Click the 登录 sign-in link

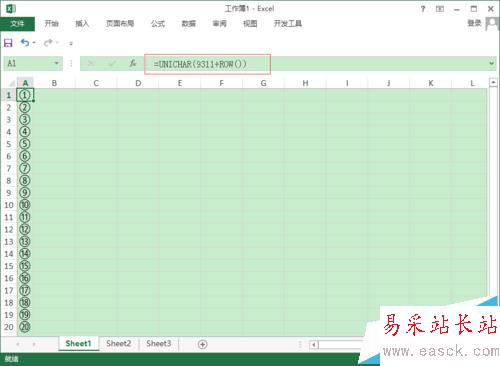pos(474,23)
